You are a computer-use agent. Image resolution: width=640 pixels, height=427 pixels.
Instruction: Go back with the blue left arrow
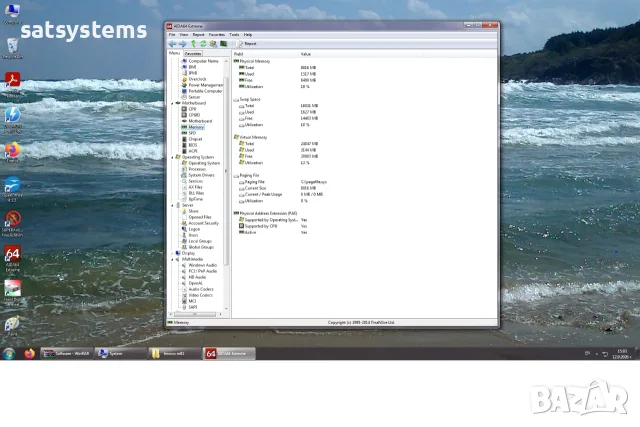pyautogui.click(x=173, y=44)
